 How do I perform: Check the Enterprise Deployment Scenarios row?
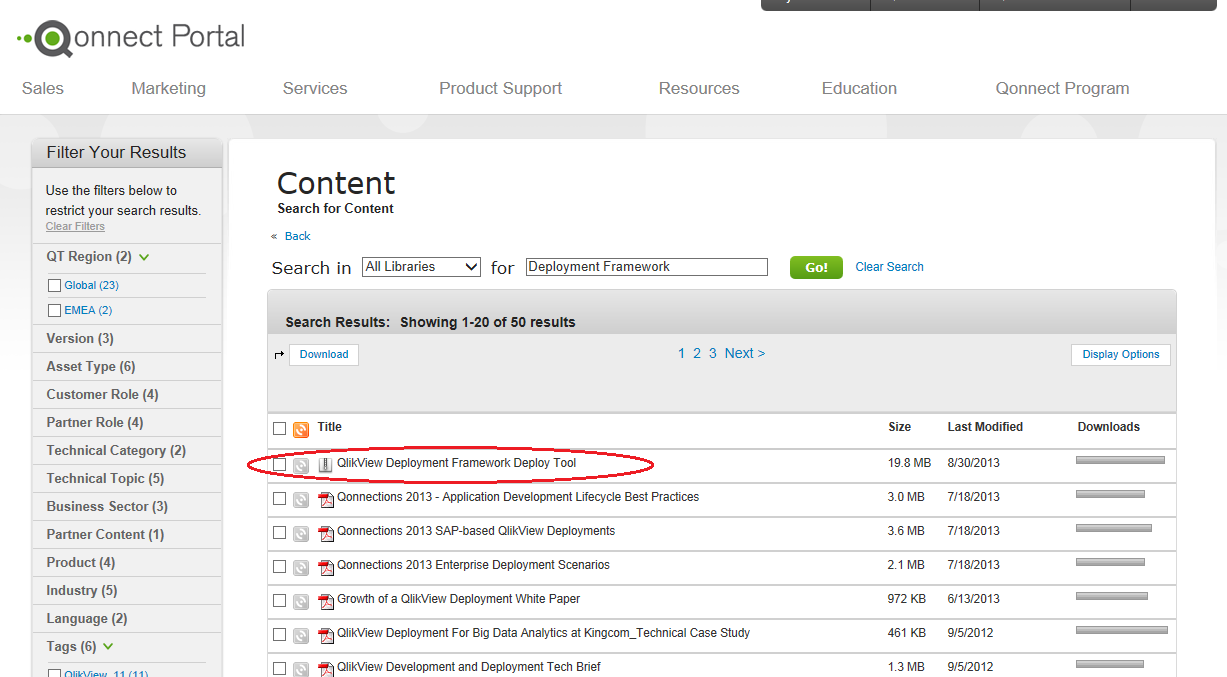point(280,566)
